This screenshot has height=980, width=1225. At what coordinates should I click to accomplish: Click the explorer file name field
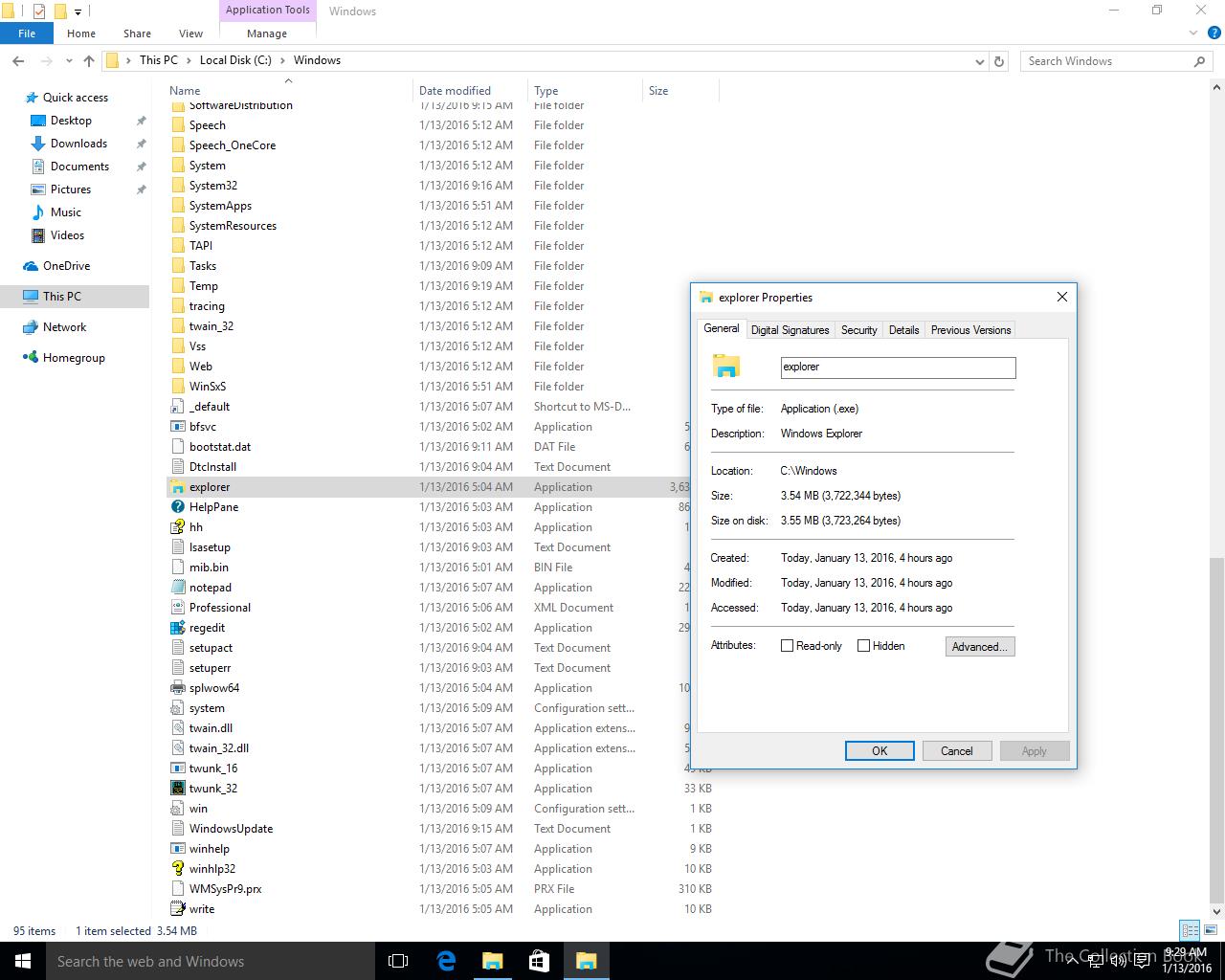898,367
